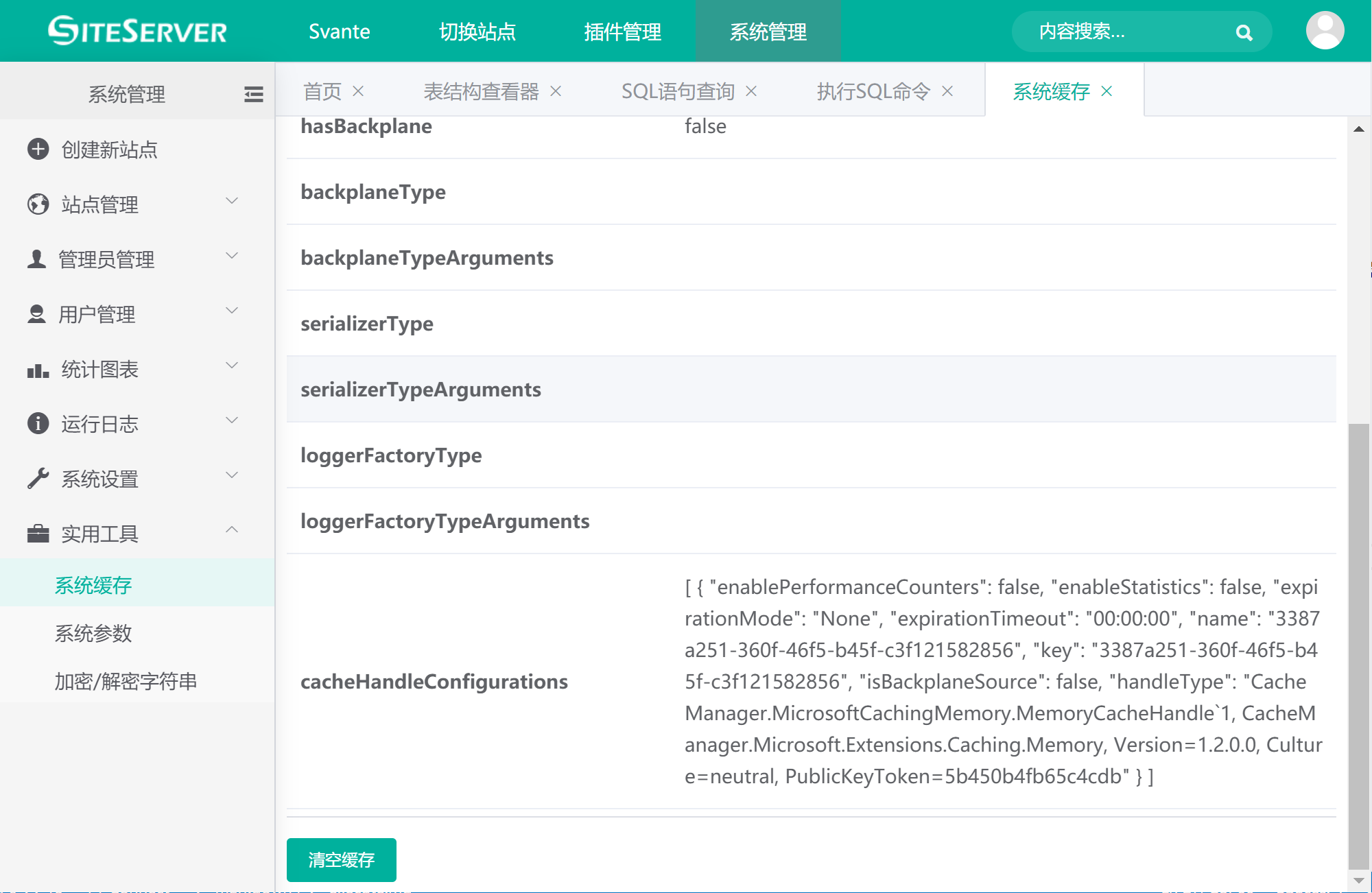Viewport: 1372px width, 893px height.
Task: Close the 表结构查看器 tab
Action: point(556,91)
